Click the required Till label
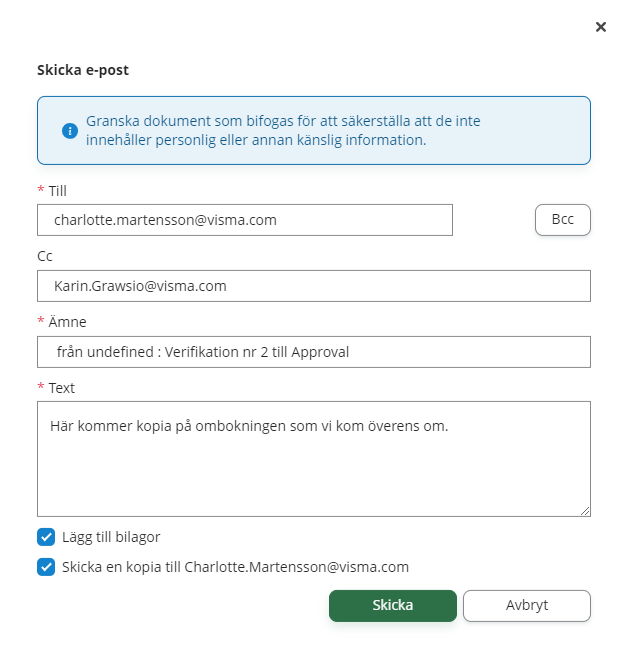This screenshot has height=658, width=627. 58,190
